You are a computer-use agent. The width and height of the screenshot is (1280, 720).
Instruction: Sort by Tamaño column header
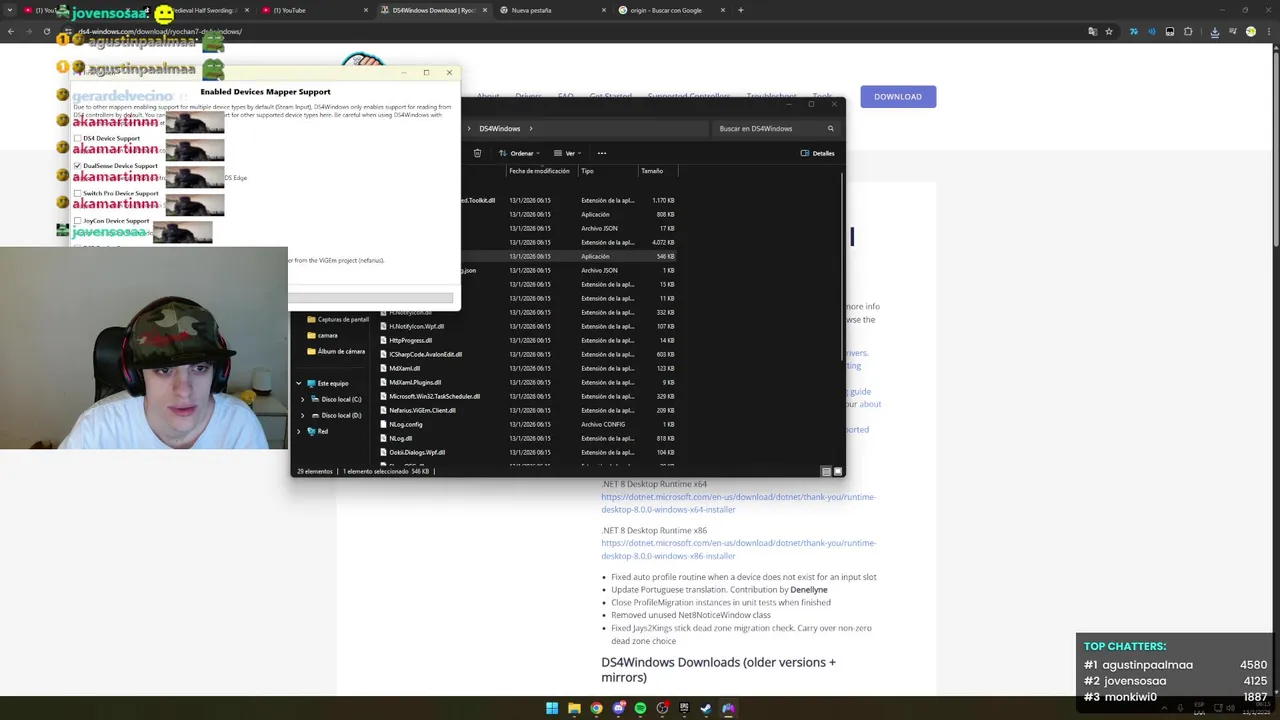coord(652,171)
